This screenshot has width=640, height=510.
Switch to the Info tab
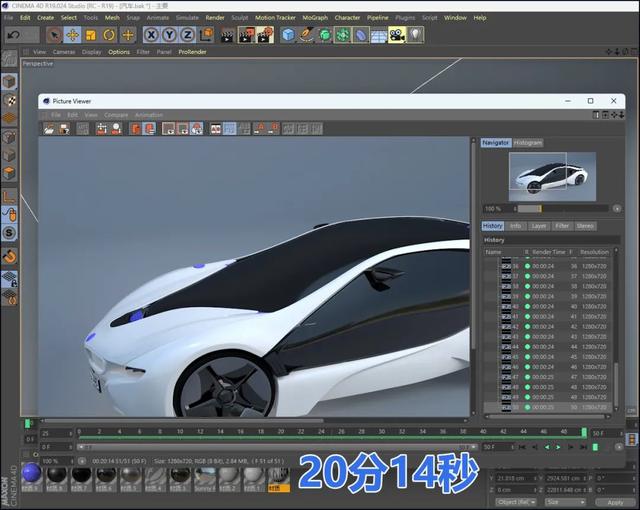[x=516, y=226]
